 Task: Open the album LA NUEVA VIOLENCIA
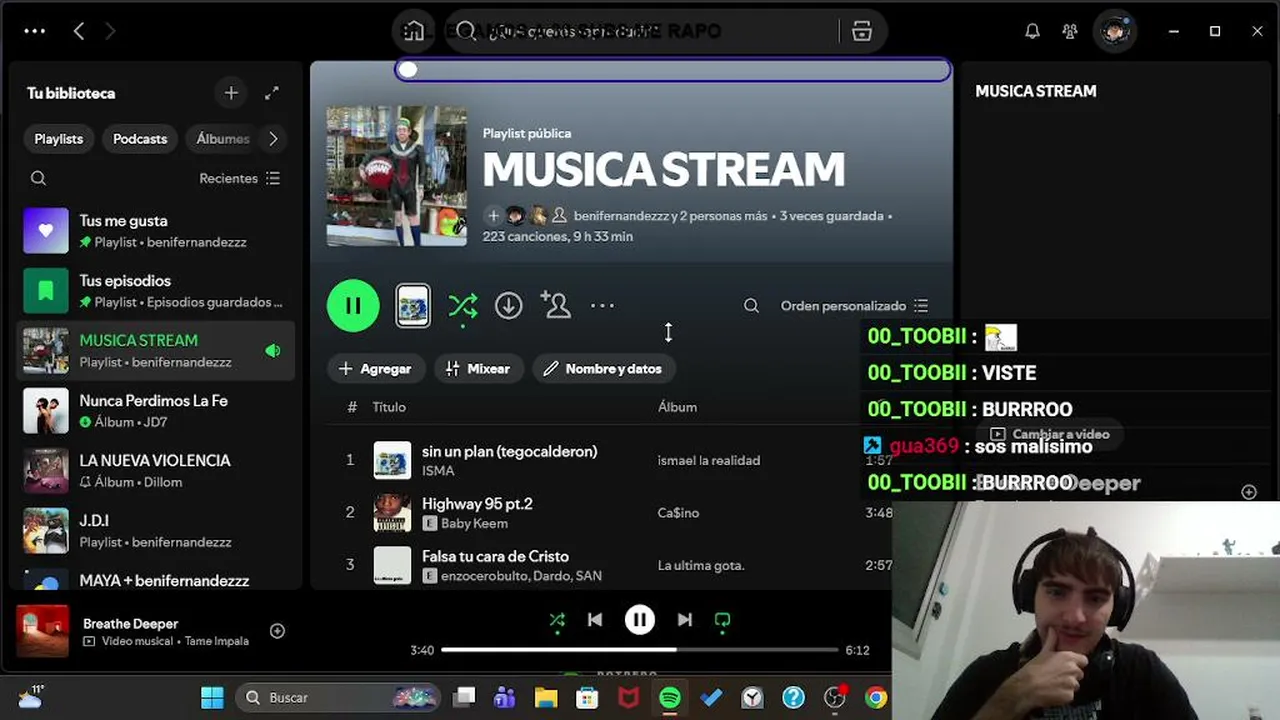click(x=156, y=471)
